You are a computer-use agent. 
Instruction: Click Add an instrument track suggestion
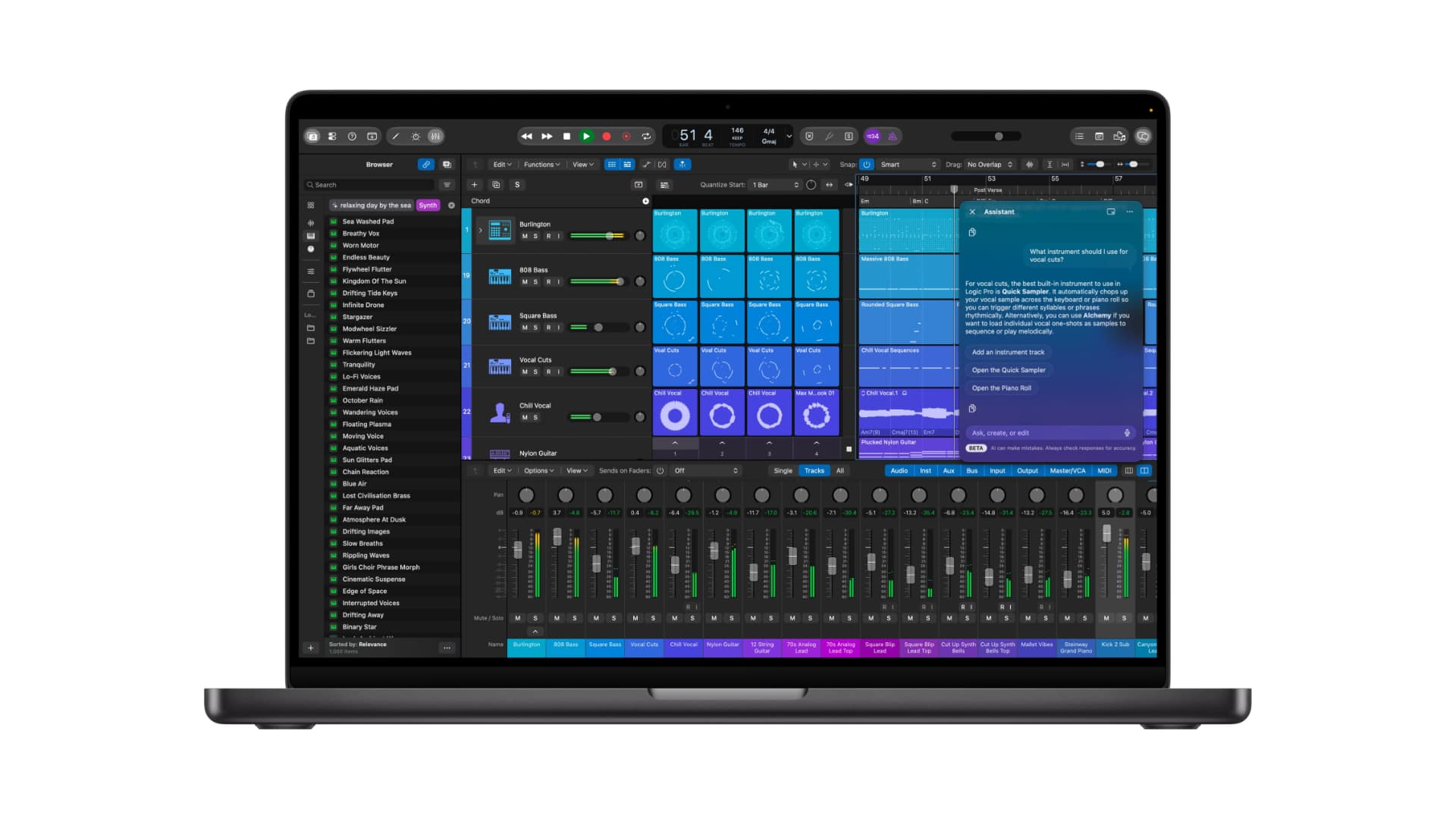(x=1008, y=353)
